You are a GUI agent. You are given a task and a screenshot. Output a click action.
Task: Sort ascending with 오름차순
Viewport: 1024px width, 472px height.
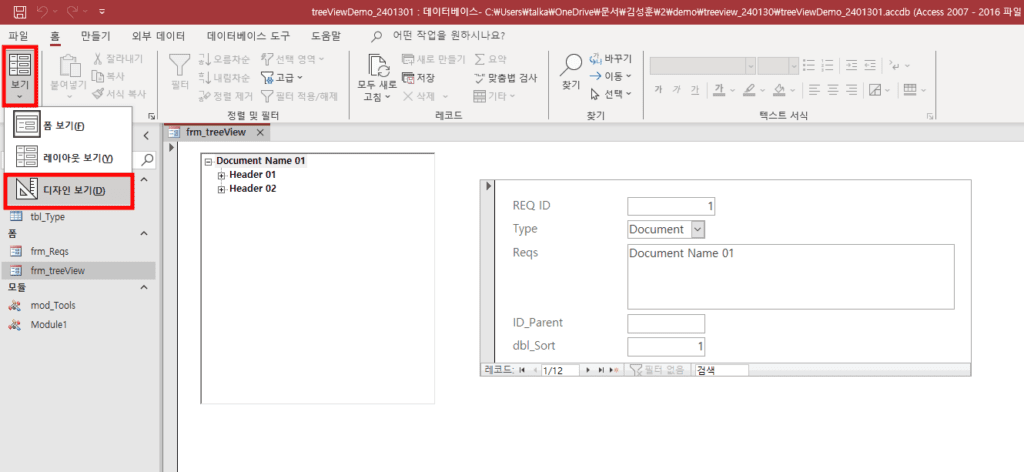224,59
